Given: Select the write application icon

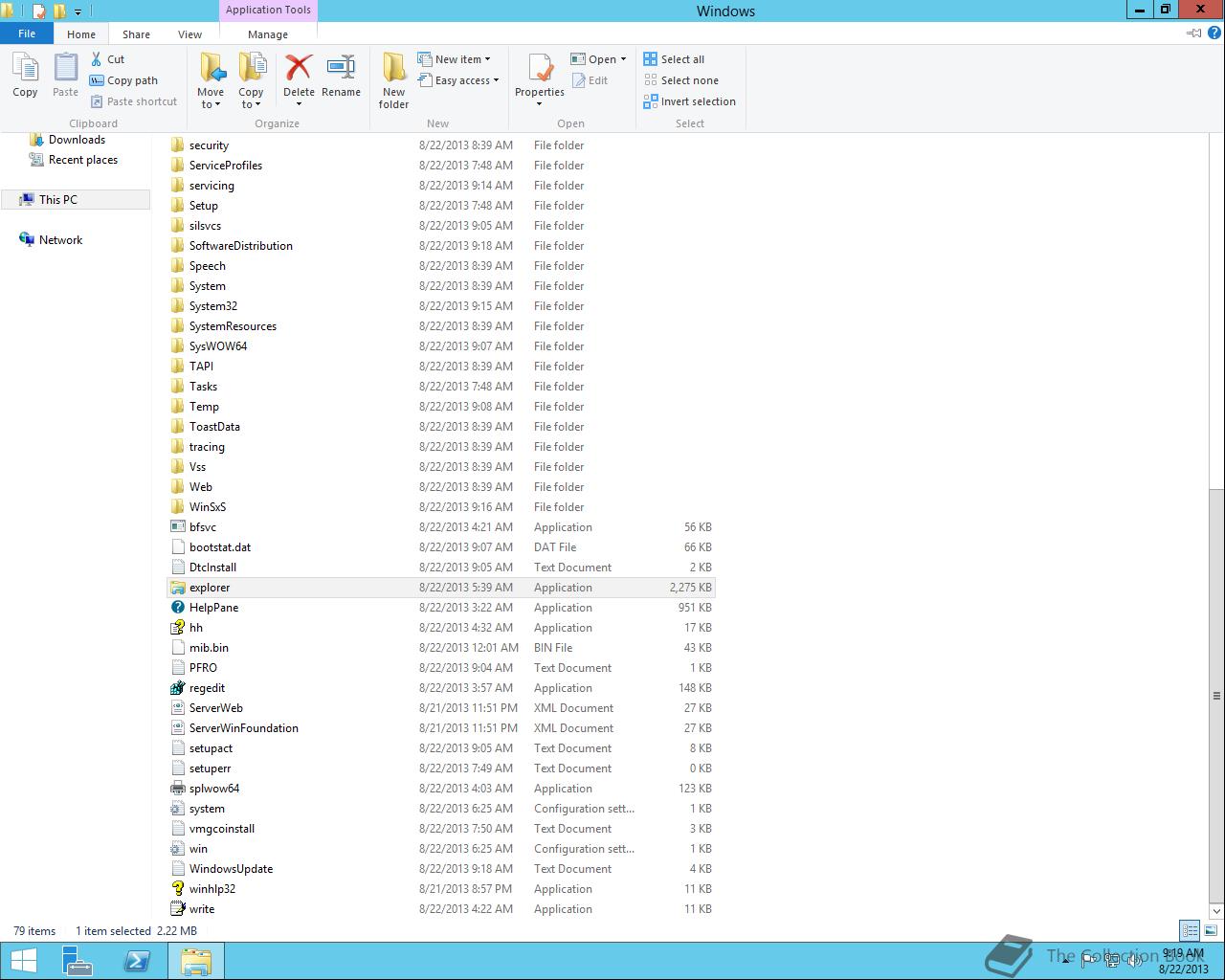Looking at the screenshot, I should 177,909.
